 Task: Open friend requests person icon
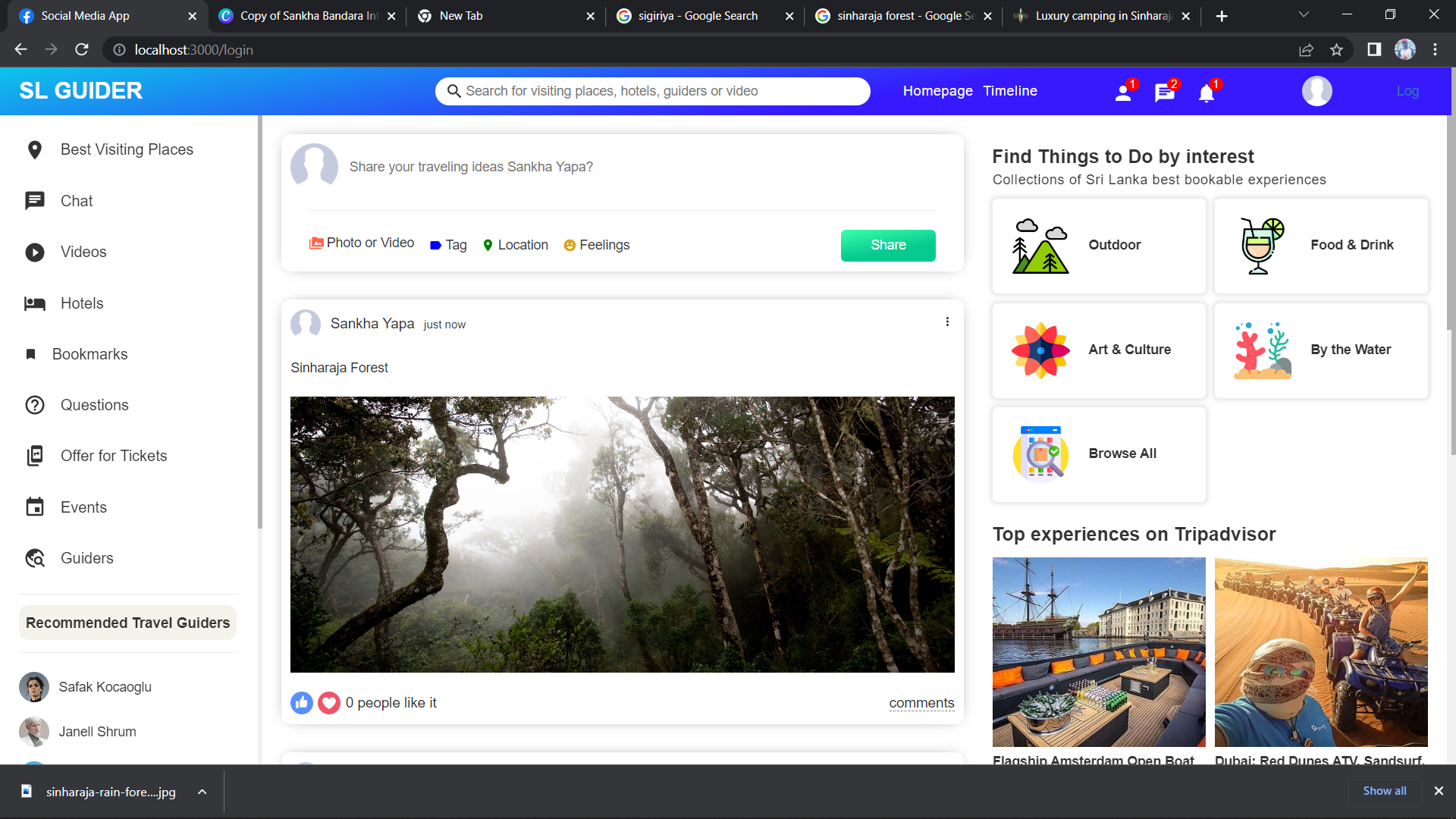(x=1124, y=94)
